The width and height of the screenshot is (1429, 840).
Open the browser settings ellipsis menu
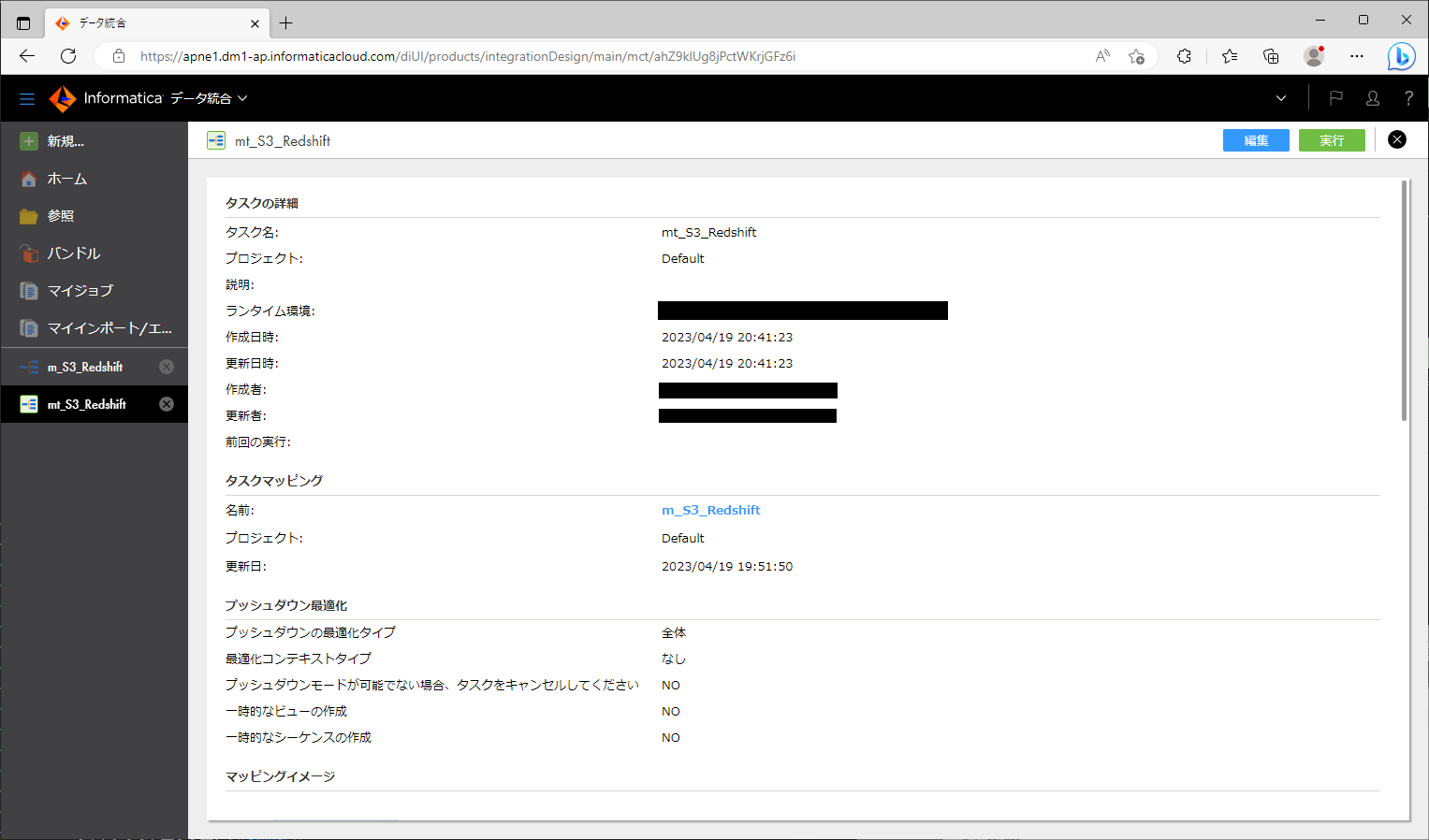(x=1356, y=56)
